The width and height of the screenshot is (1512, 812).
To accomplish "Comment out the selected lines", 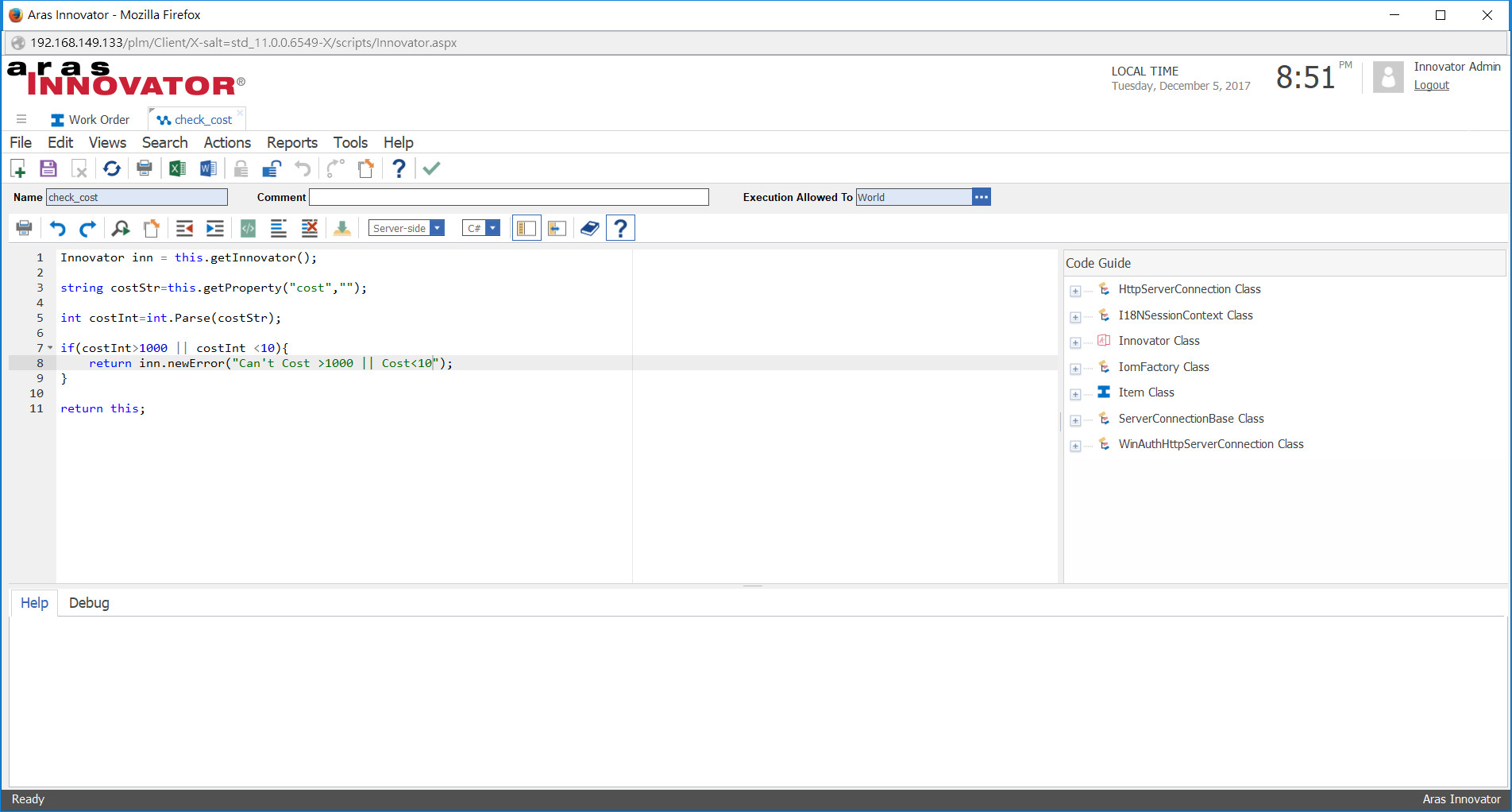I will point(279,228).
